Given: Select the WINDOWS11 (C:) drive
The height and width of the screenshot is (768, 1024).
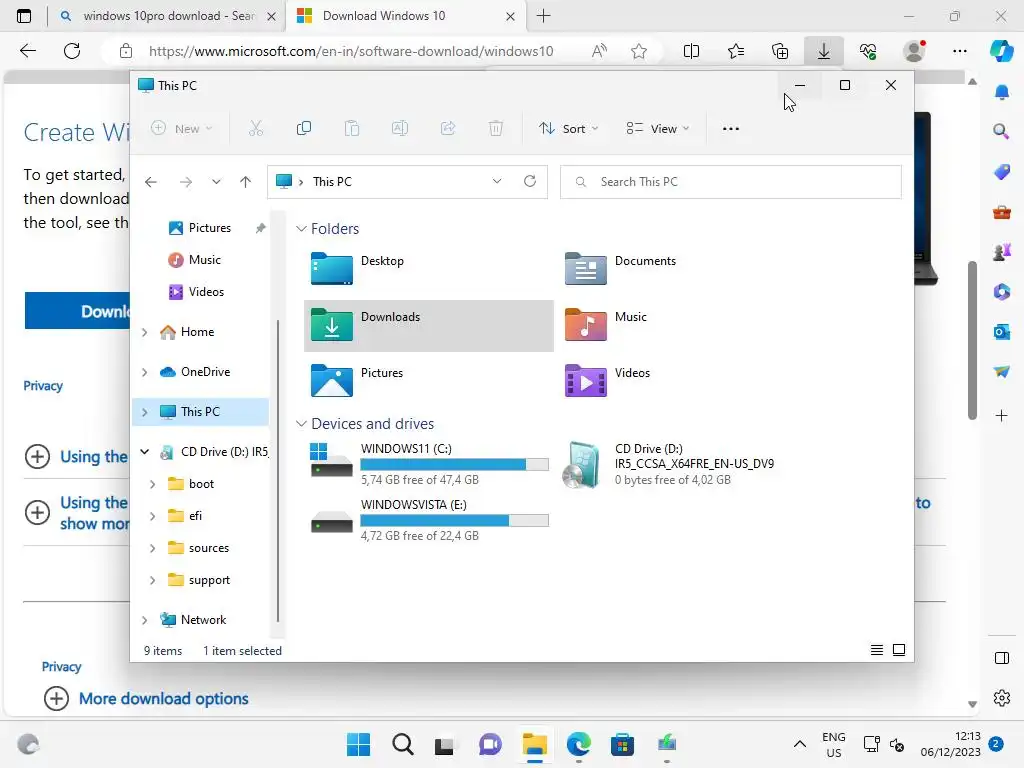Looking at the screenshot, I should pos(429,464).
